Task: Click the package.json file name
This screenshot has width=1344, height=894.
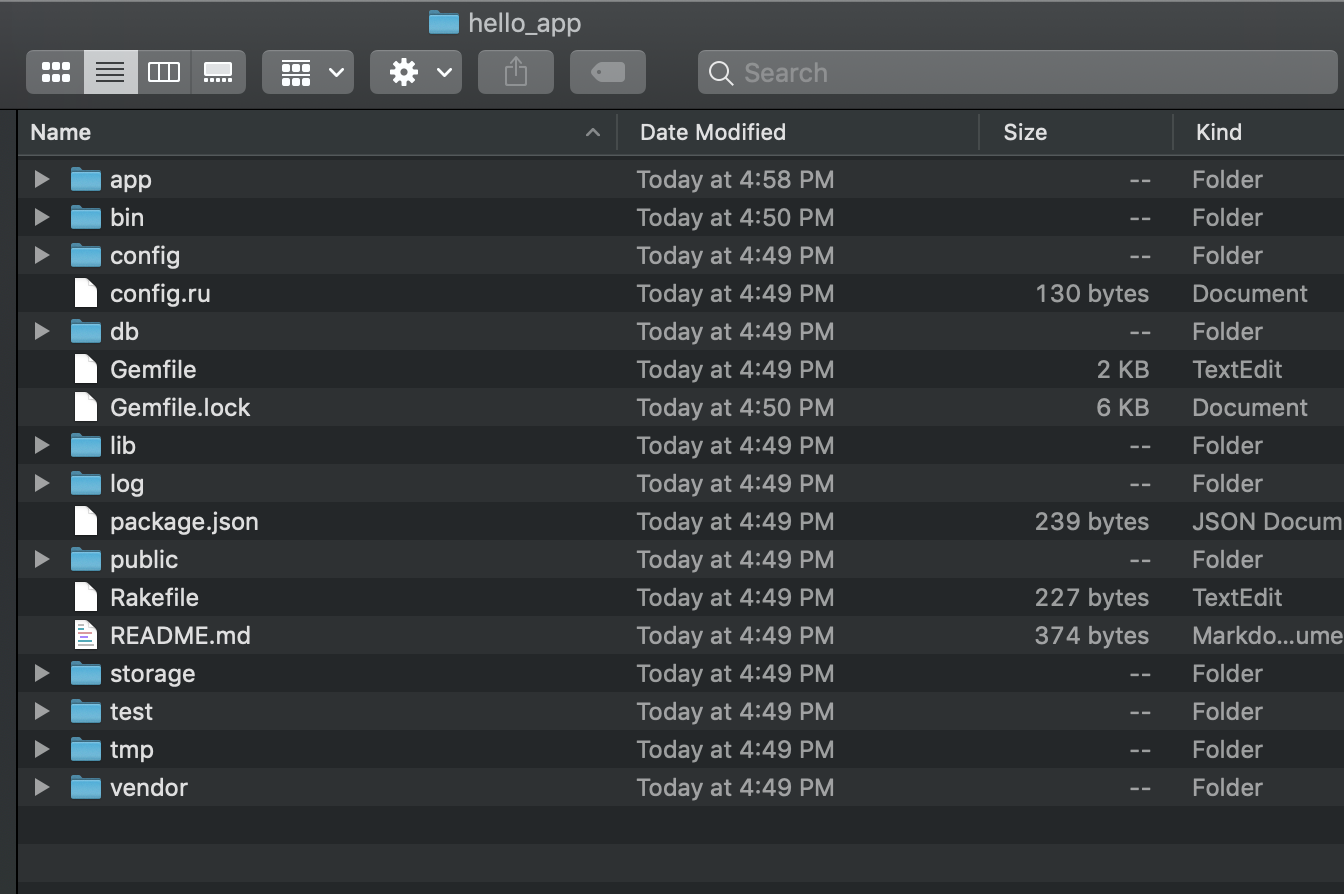Action: [184, 521]
